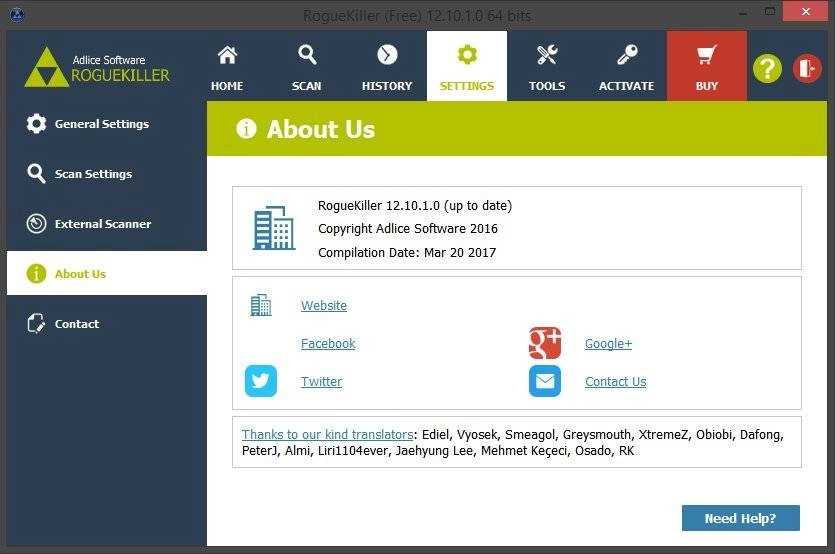The width and height of the screenshot is (835, 554).
Task: Click the RogueKiller 12.10.1.0 version text
Action: (x=415, y=206)
